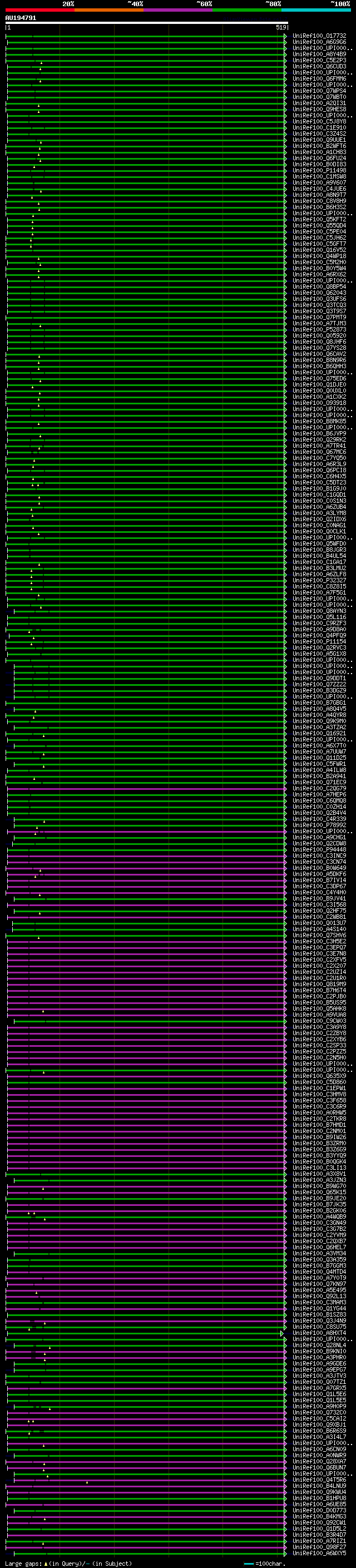Image resolution: width=356 pixels, height=1568 pixels.
Task: Click label UniRef100_C5PE04
Action: (319, 231)
